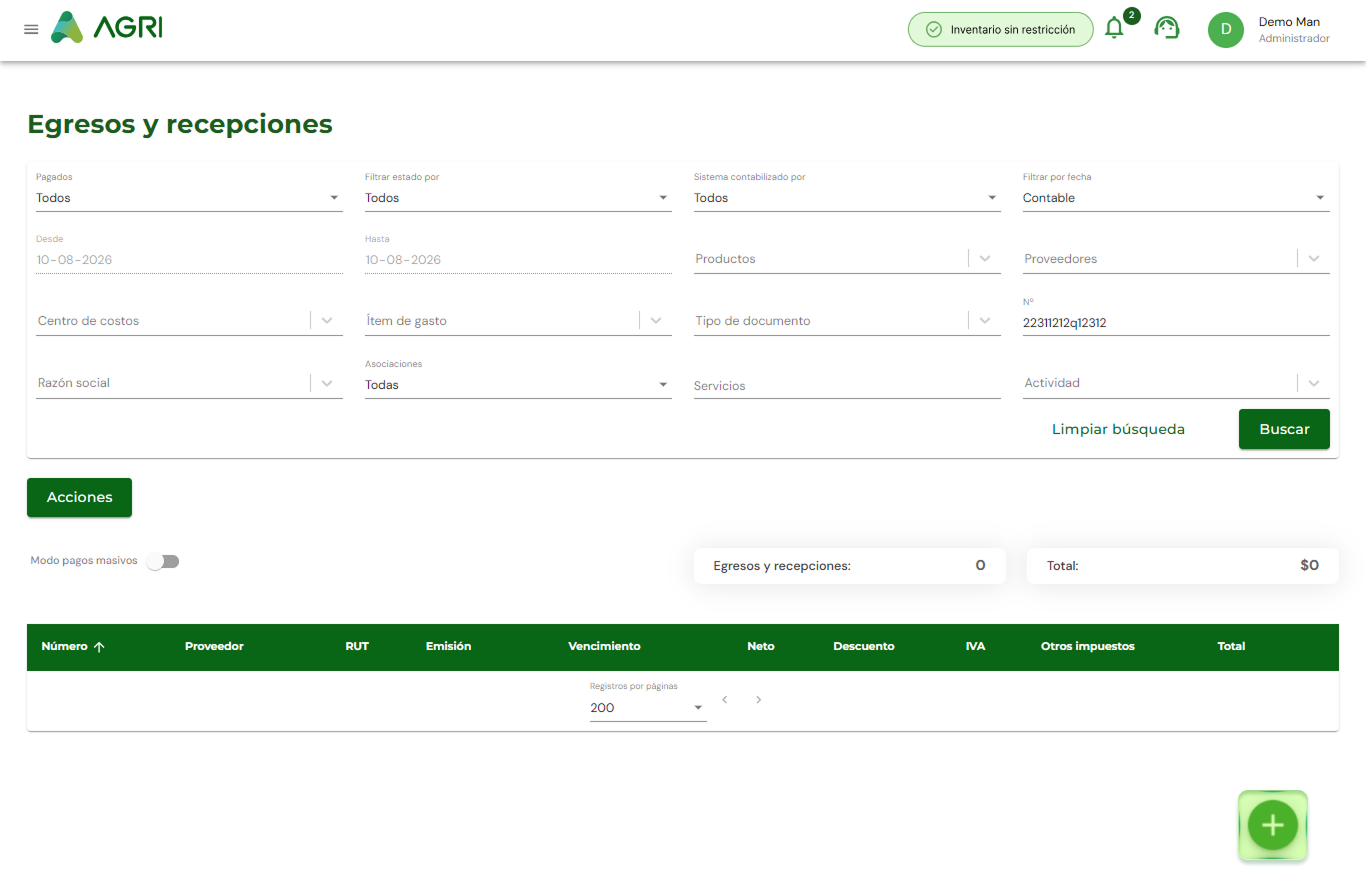Expand Centro de costos selector
This screenshot has height=882, width=1366.
pyautogui.click(x=327, y=321)
